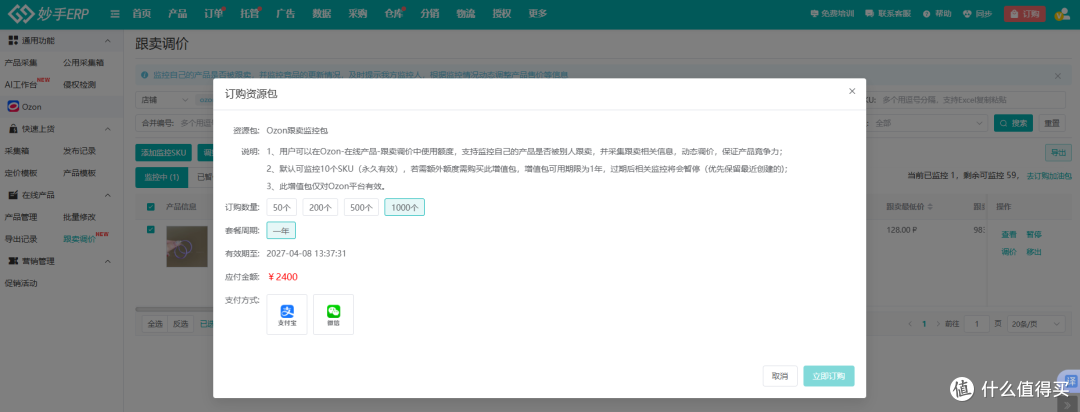Open the product thumbnail image
The height and width of the screenshot is (412, 1080).
point(187,246)
